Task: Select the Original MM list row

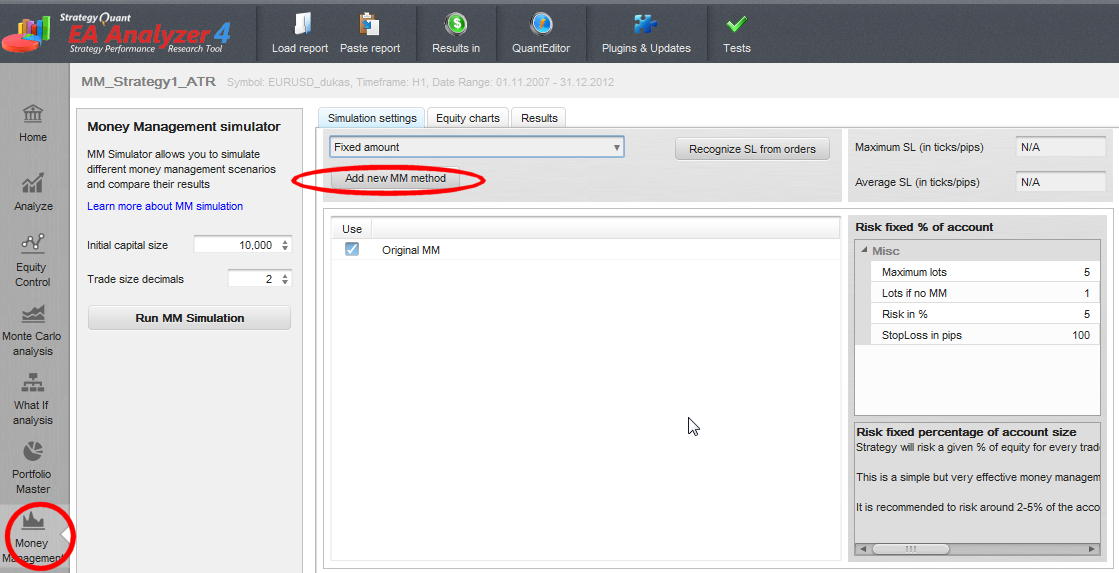Action: (585, 250)
